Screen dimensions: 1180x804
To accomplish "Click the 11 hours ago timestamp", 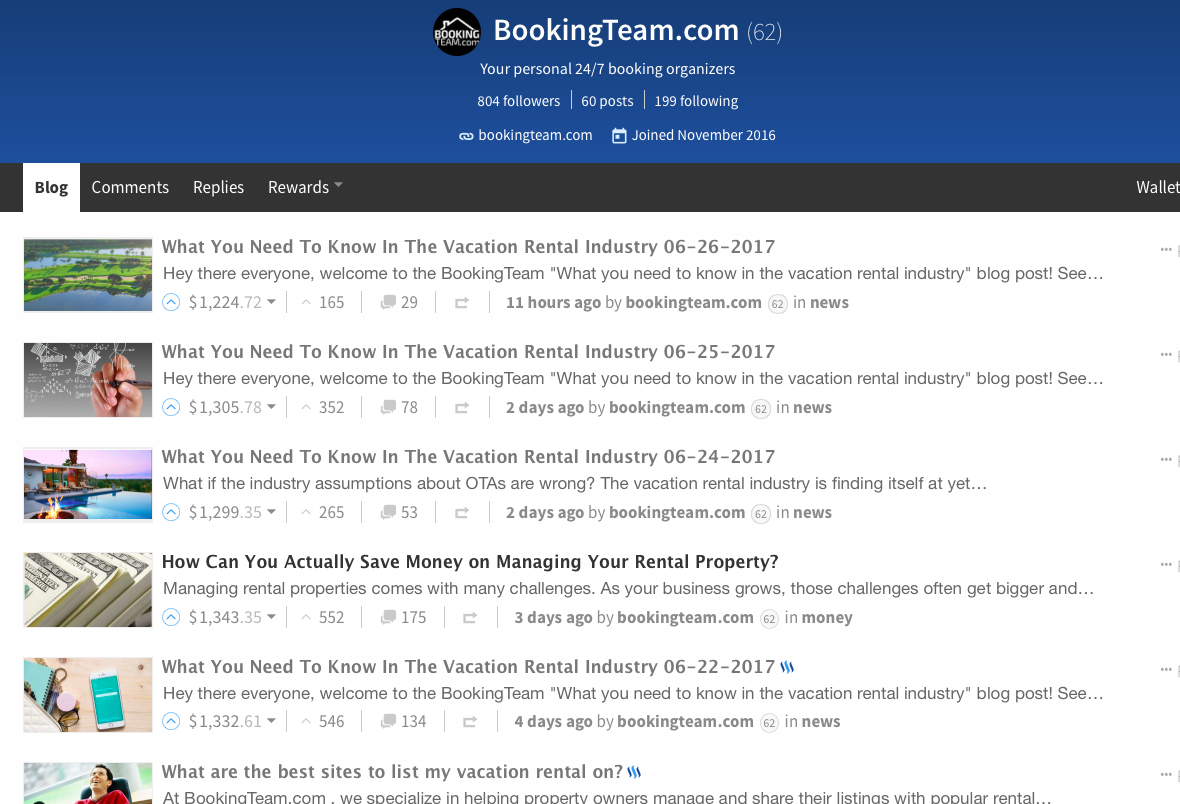I will coord(553,303).
